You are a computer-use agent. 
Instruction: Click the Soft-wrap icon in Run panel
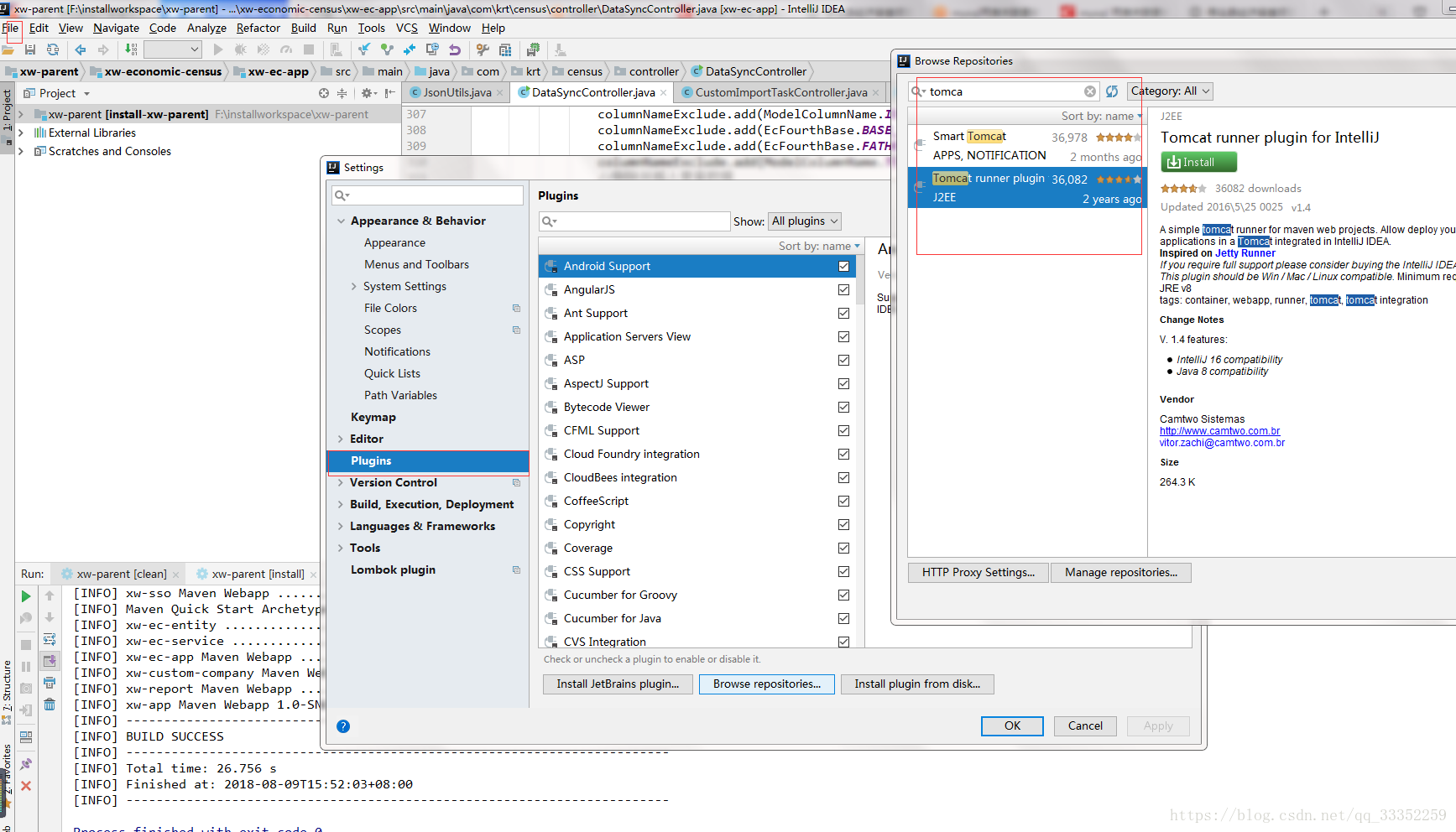(x=50, y=639)
